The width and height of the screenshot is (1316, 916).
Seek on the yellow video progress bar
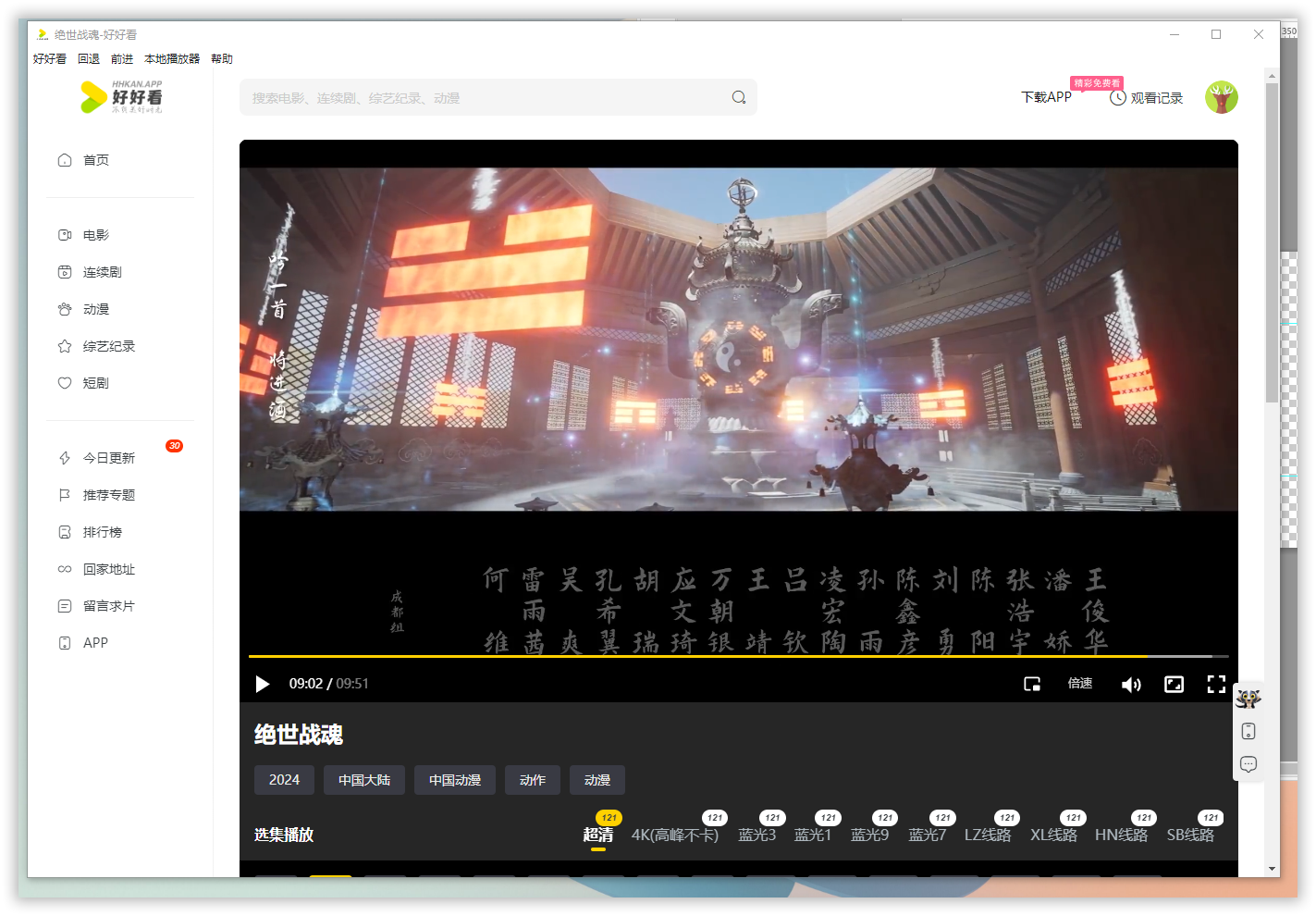tap(739, 656)
